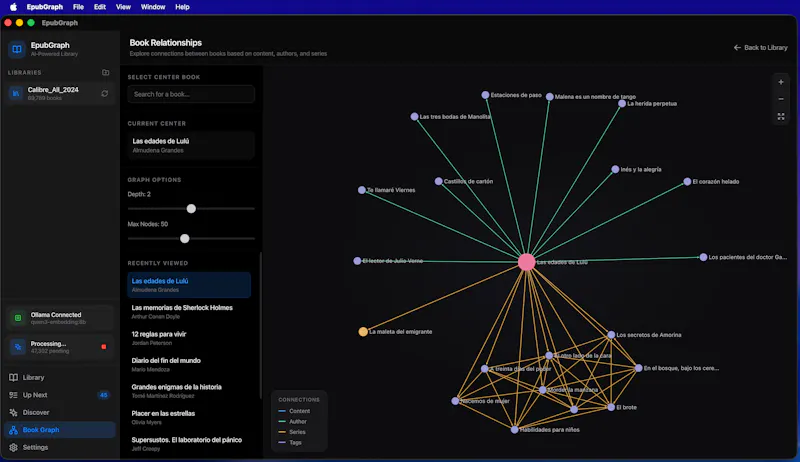Select Los pacientes del doctor Ga... node
The width and height of the screenshot is (800, 462).
click(x=703, y=257)
